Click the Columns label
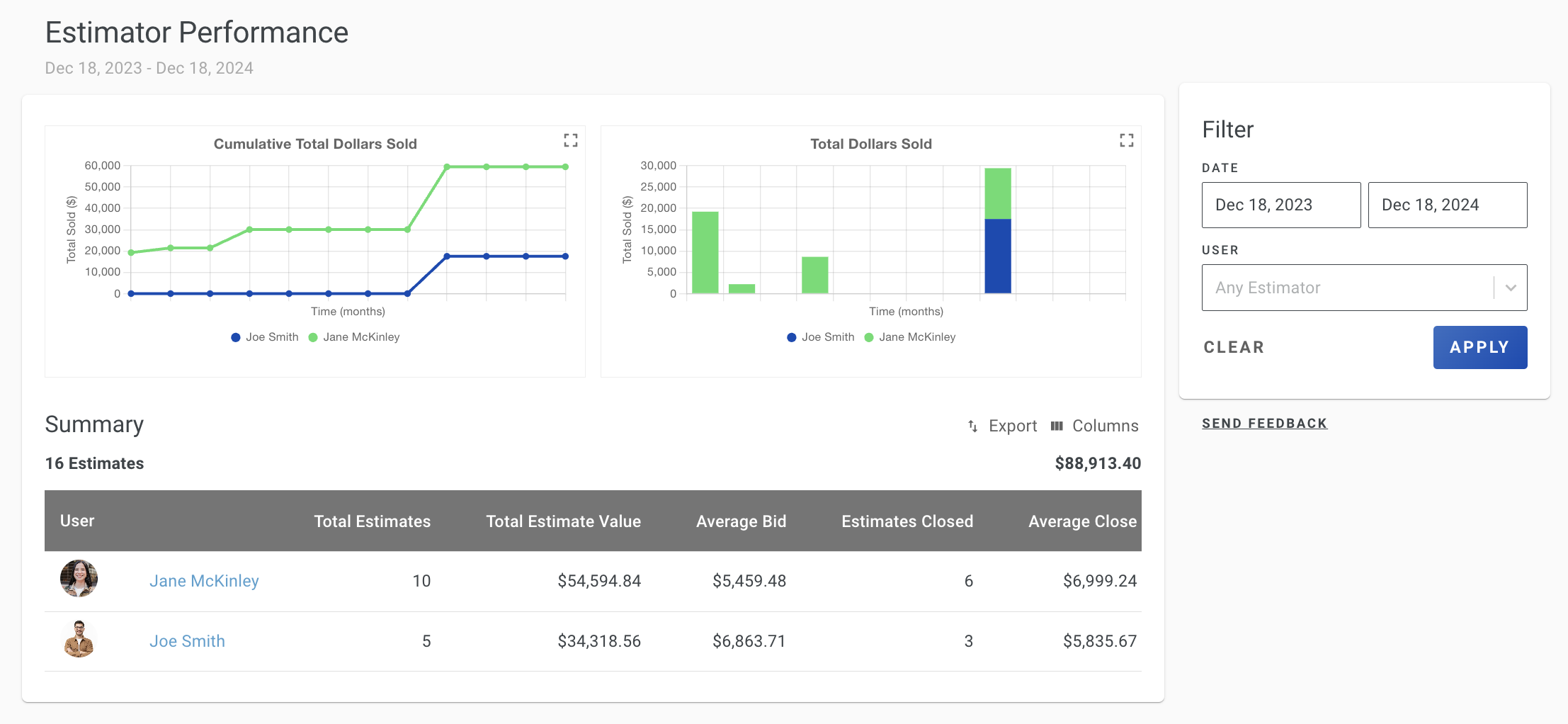The height and width of the screenshot is (724, 1568). [x=1106, y=426]
